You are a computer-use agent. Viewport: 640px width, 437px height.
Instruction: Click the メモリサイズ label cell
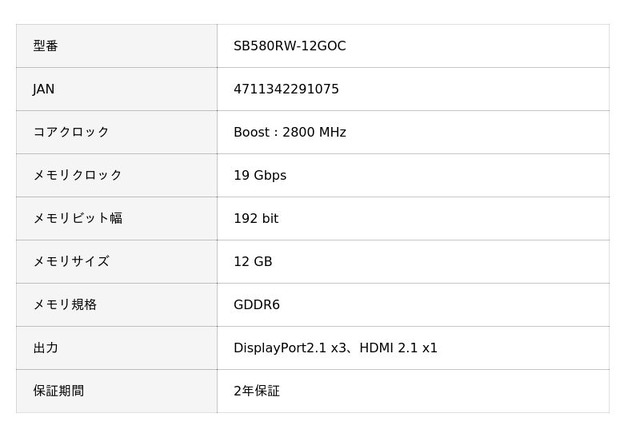point(117,262)
